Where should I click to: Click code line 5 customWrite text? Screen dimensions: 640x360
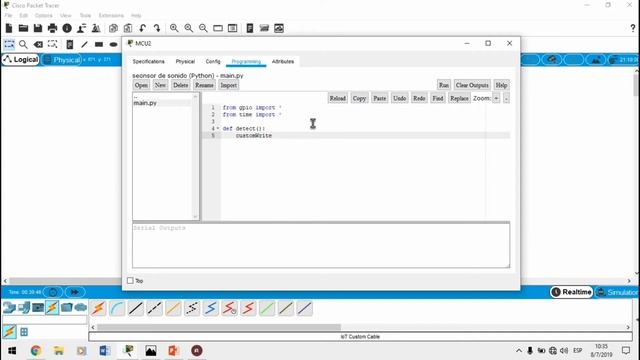(x=253, y=136)
